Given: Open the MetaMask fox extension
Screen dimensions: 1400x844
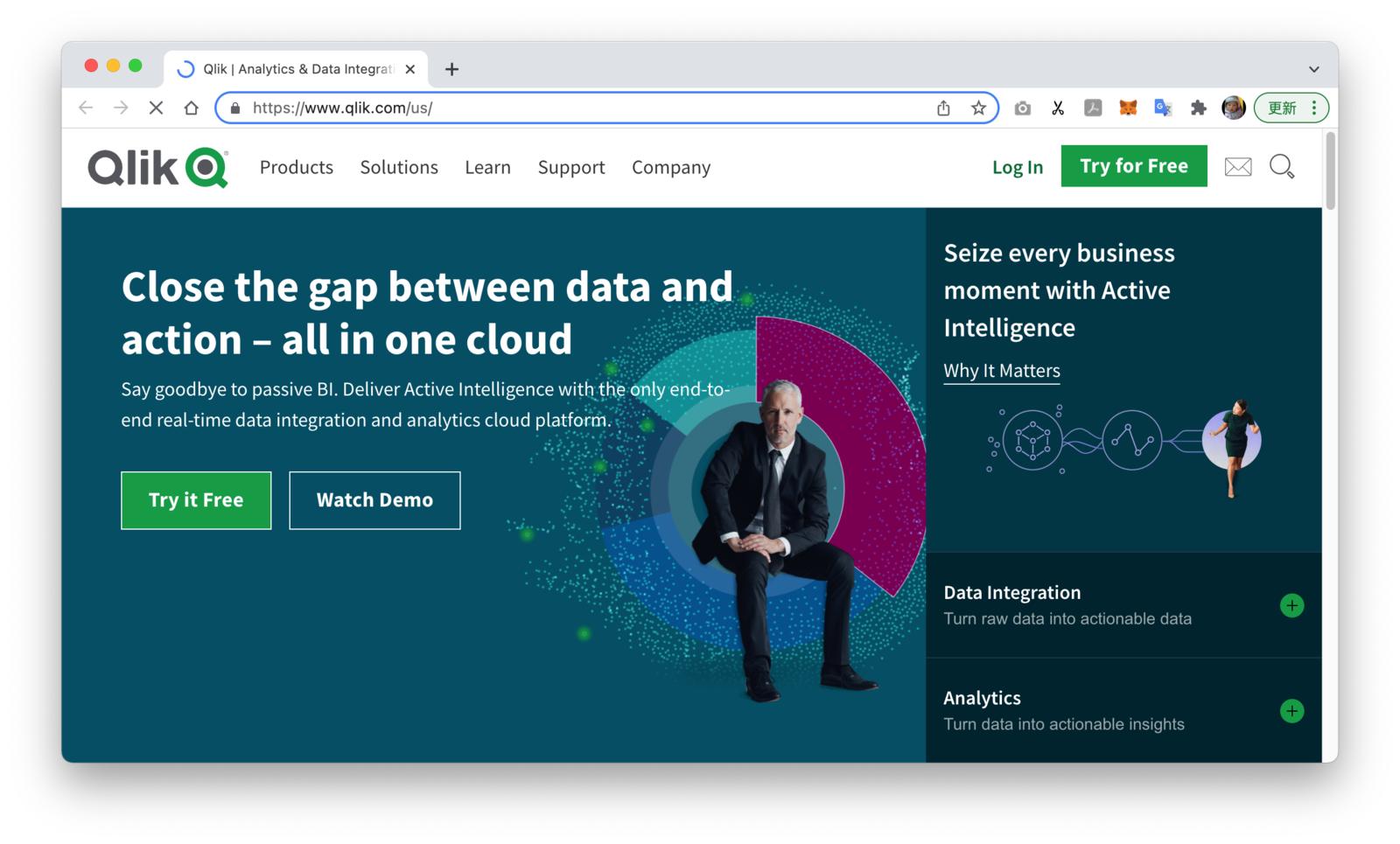Looking at the screenshot, I should pos(1128,108).
